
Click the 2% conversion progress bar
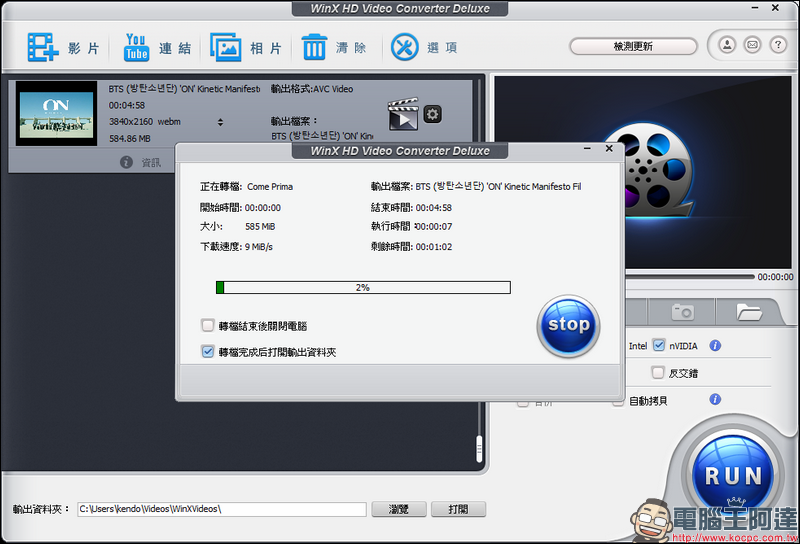tap(363, 287)
